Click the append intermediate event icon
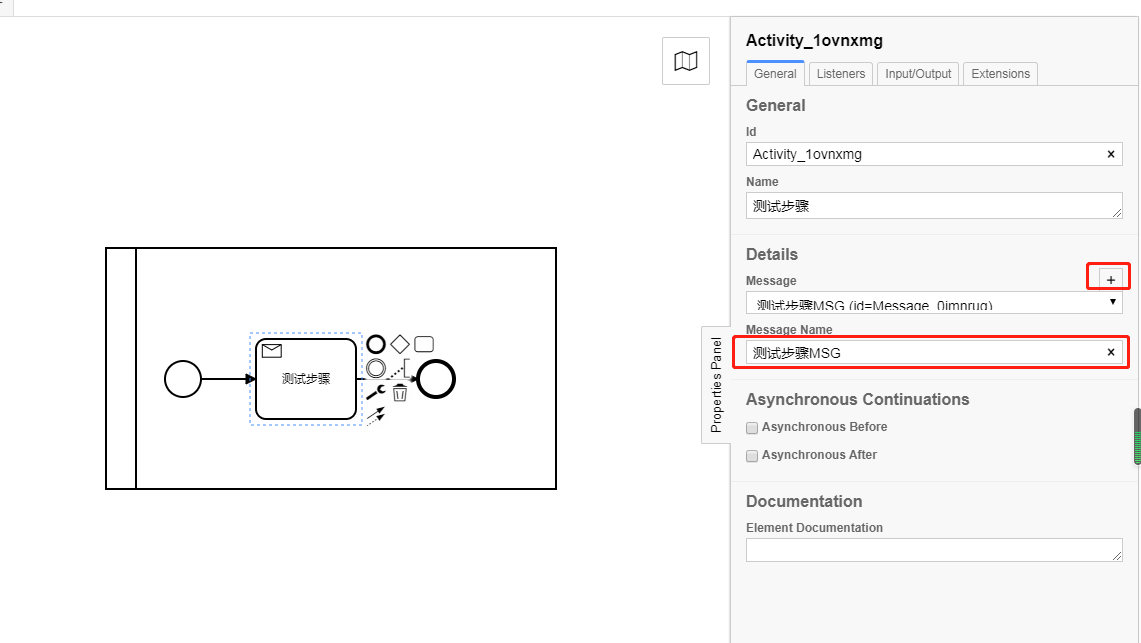This screenshot has width=1141, height=643. (375, 368)
